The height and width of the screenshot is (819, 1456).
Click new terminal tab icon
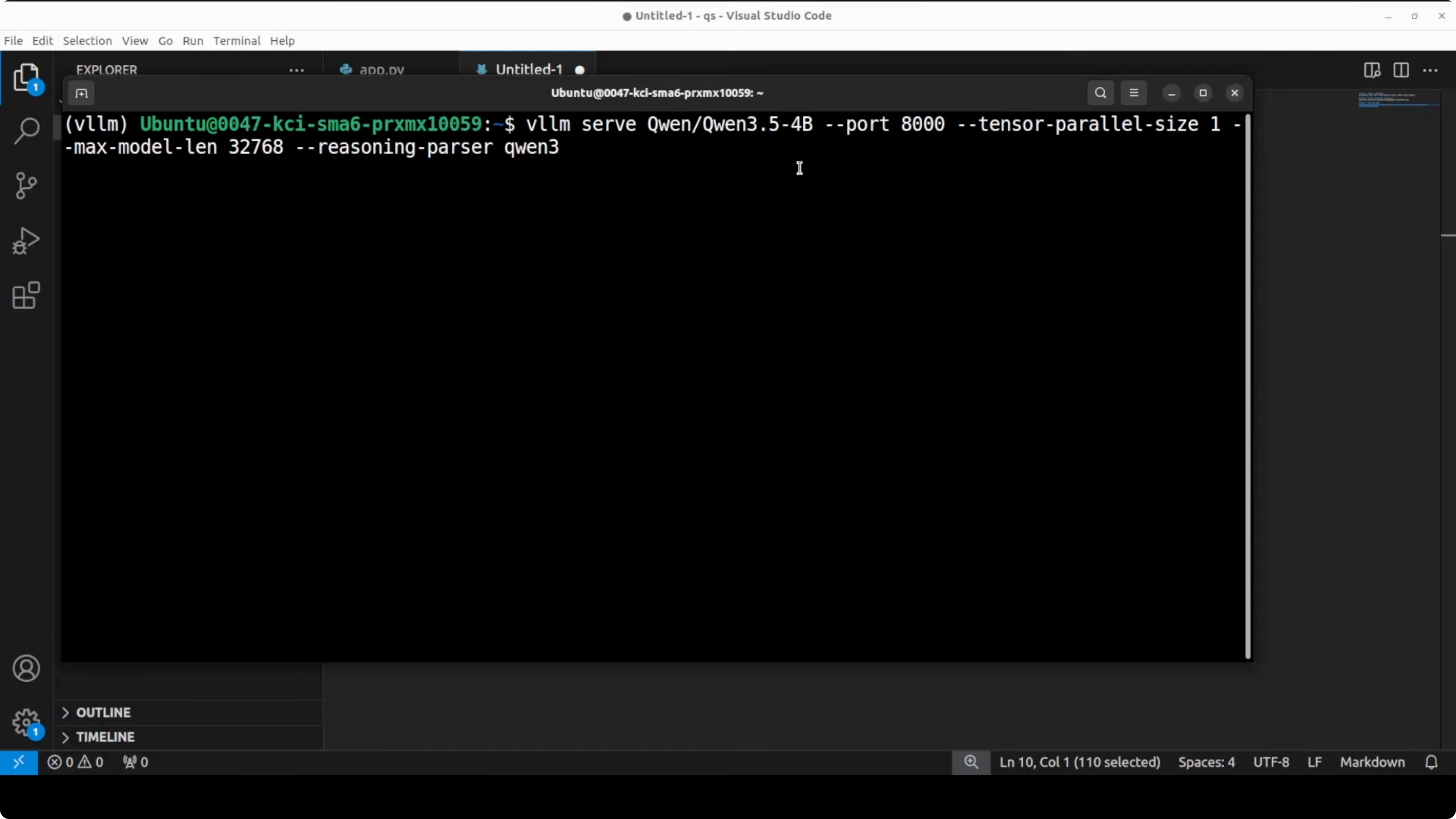click(82, 94)
